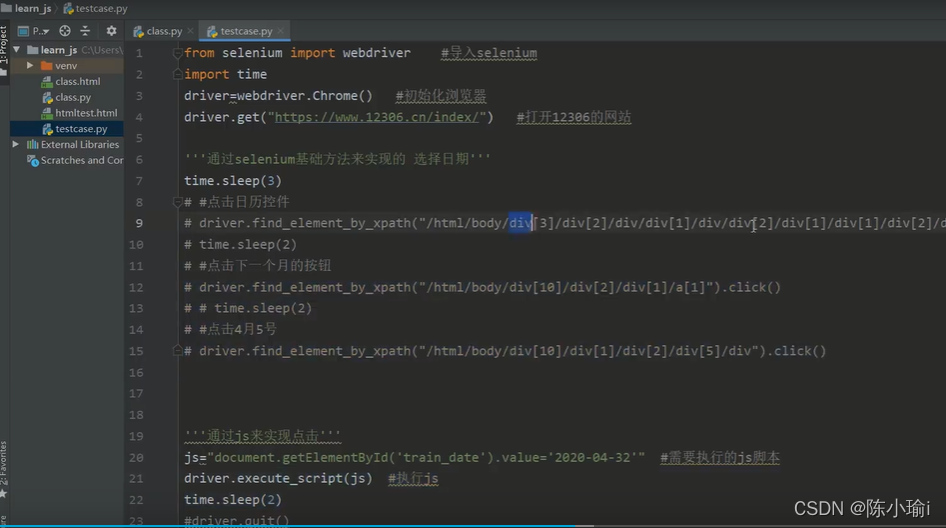Viewport: 946px width, 528px height.
Task: Click the train_date string on line 20
Action: click(440, 457)
